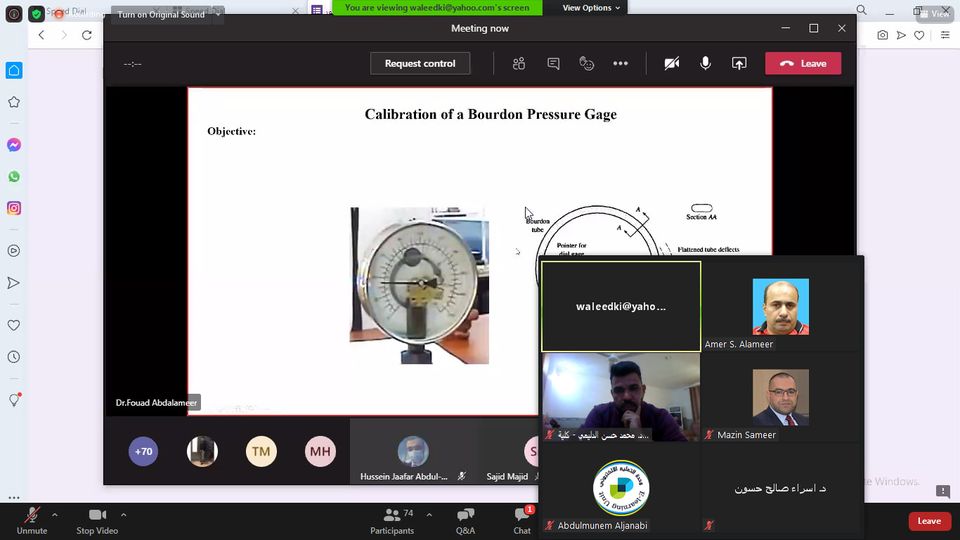Expand the View Options dropdown
Image resolution: width=960 pixels, height=540 pixels.
(591, 8)
